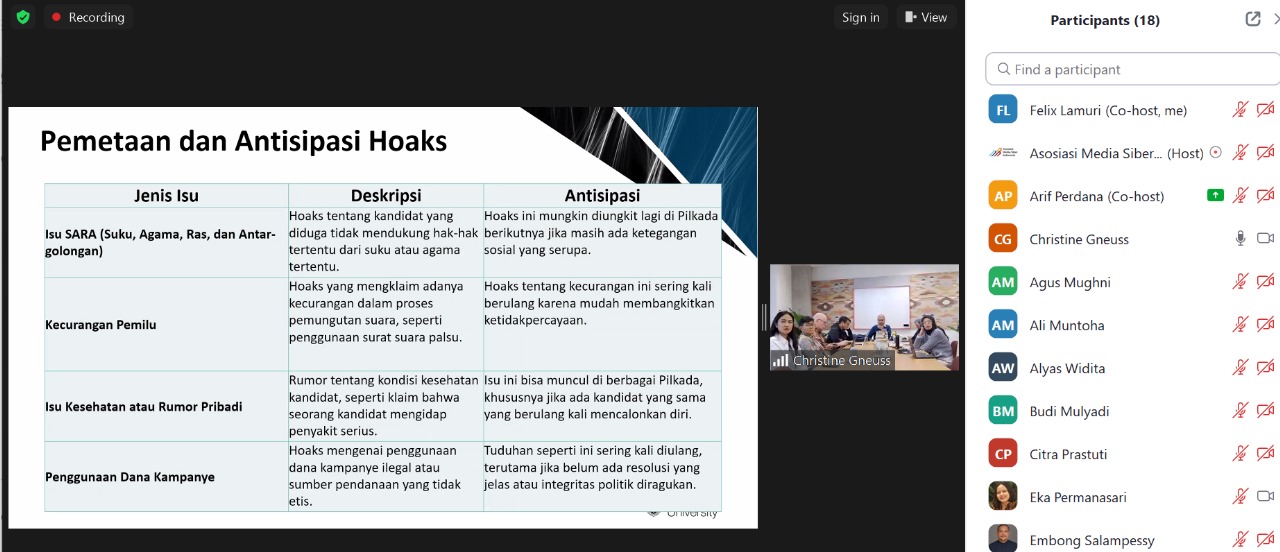Toggle Citra Prastuti's muted microphone

pos(1240,454)
